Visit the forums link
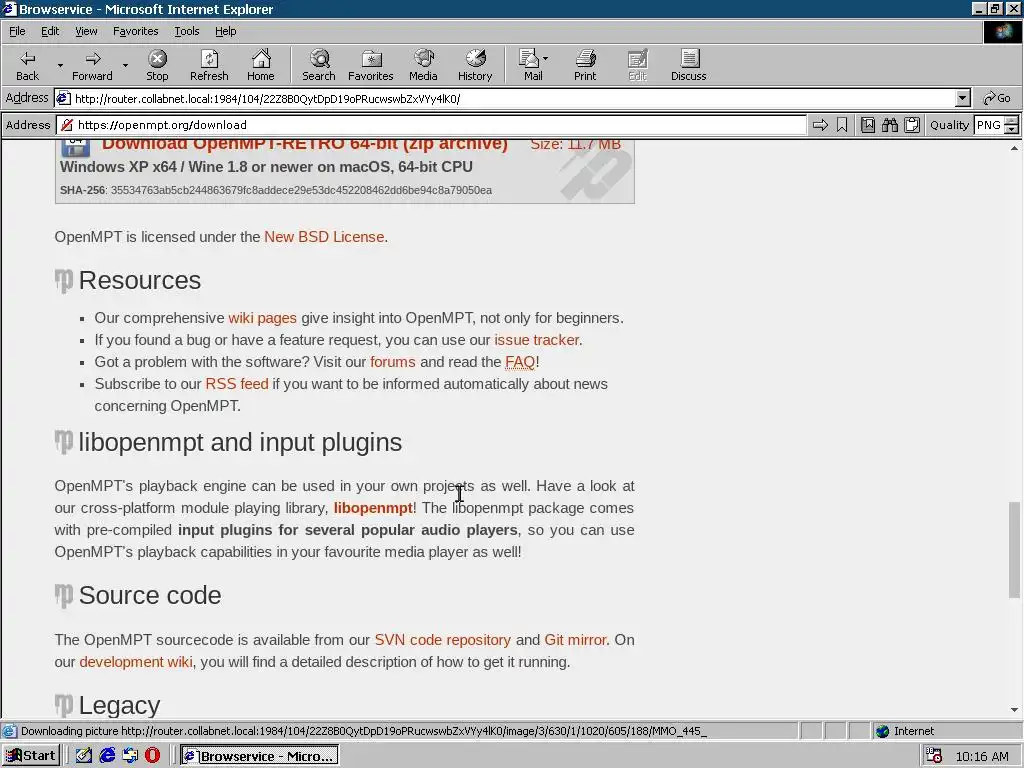 (392, 362)
